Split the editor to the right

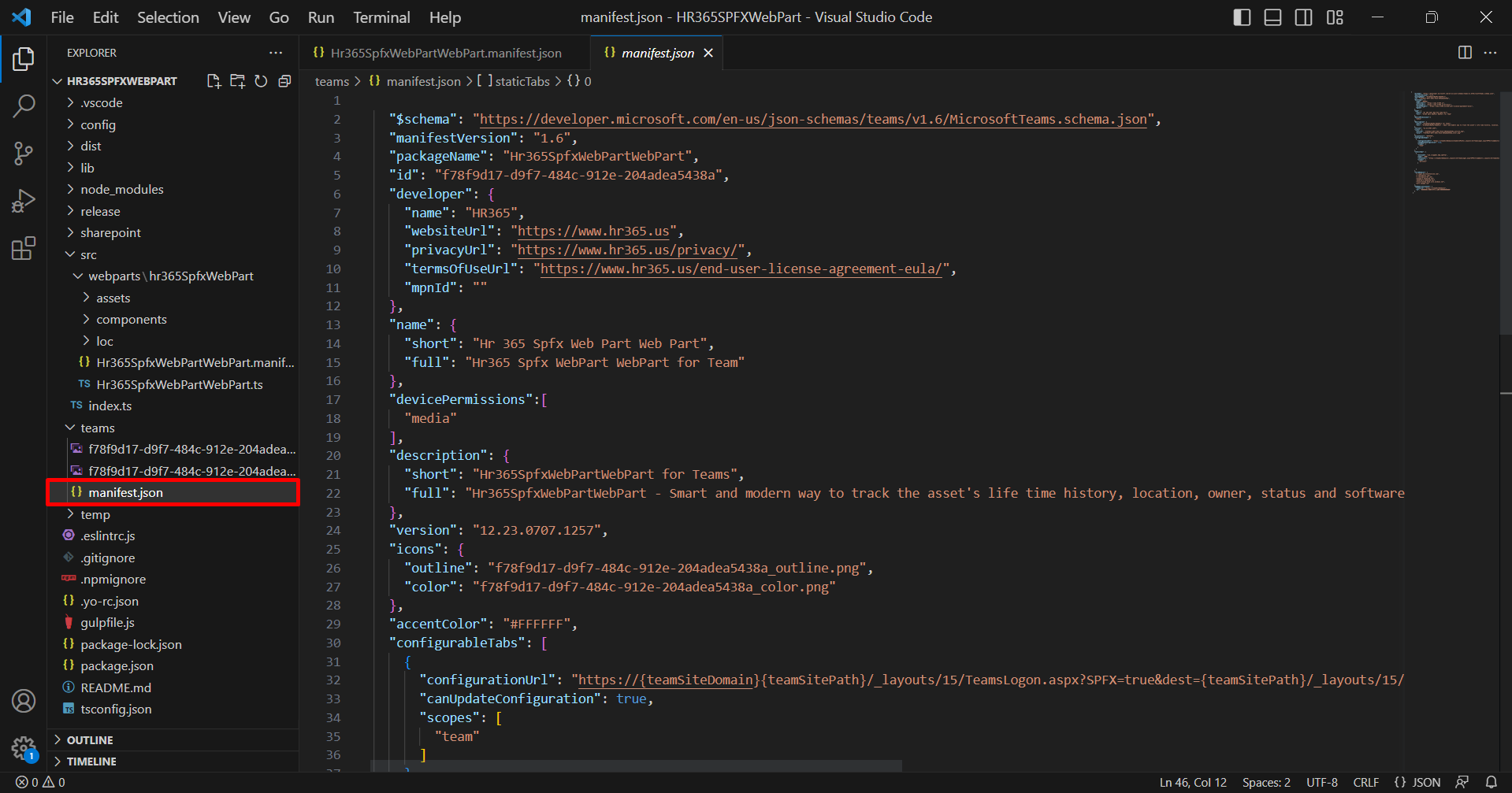point(1465,53)
